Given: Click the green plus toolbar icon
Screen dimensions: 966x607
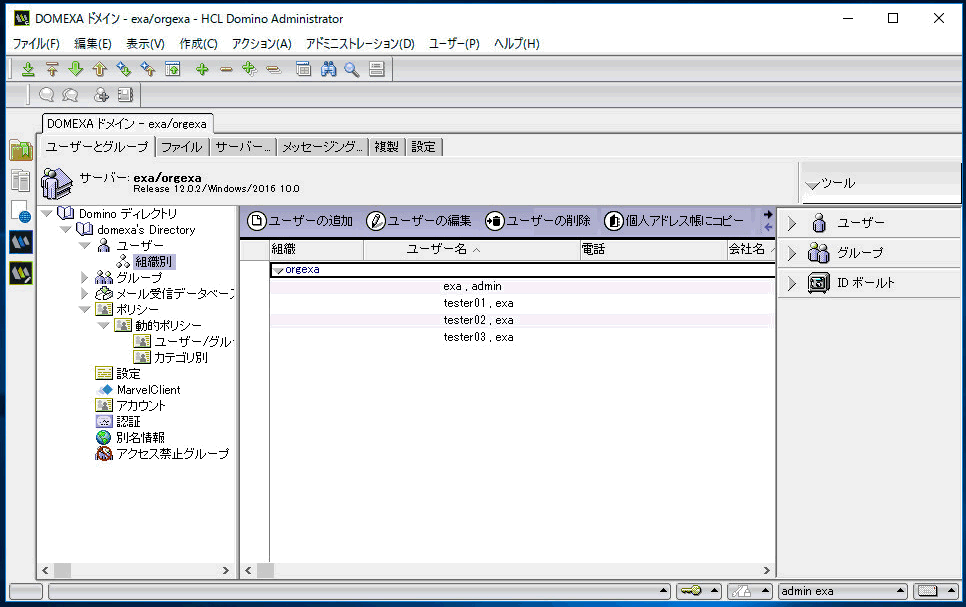Looking at the screenshot, I should 199,69.
